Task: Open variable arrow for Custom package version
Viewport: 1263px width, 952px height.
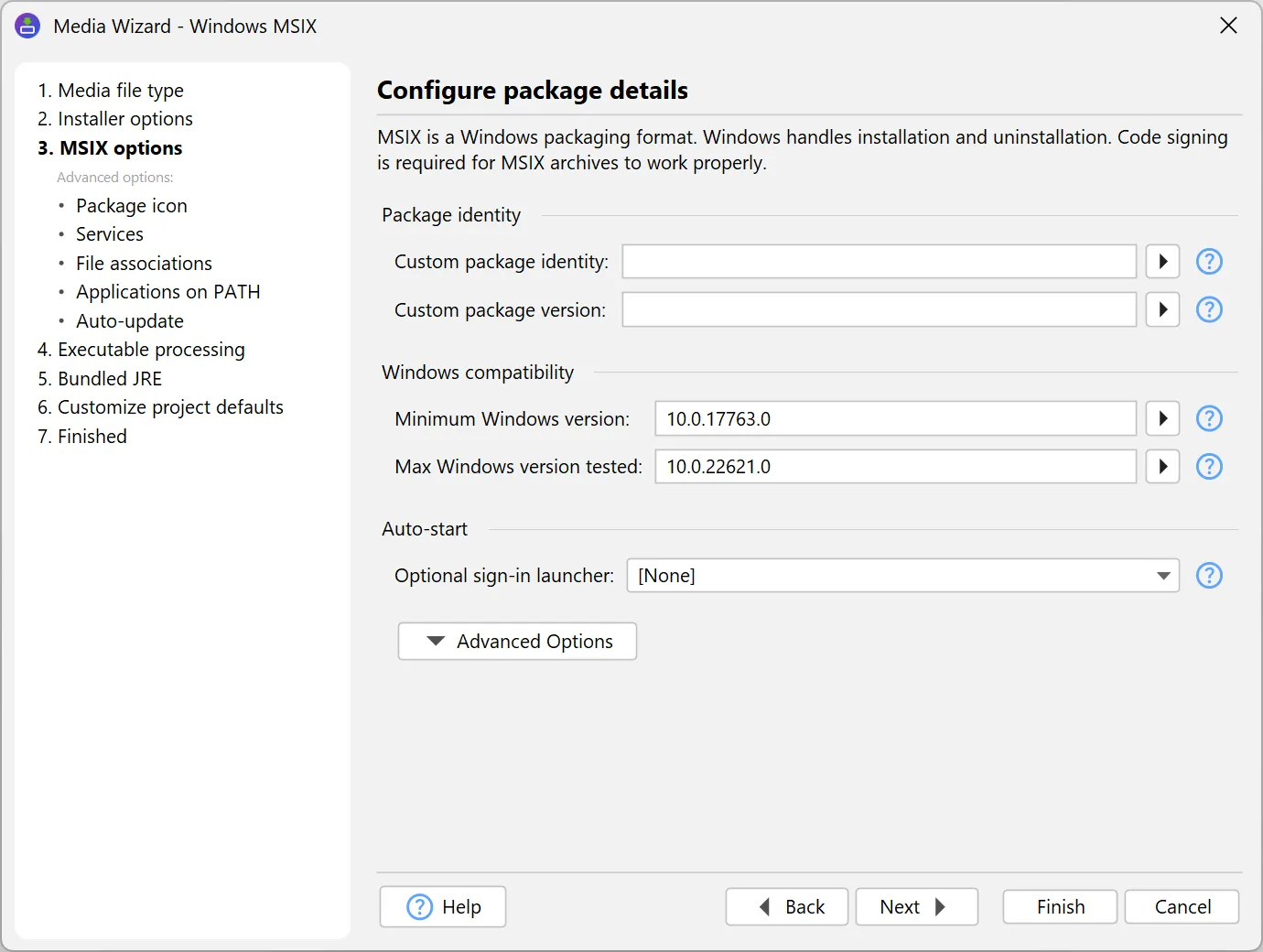Action: click(1162, 309)
